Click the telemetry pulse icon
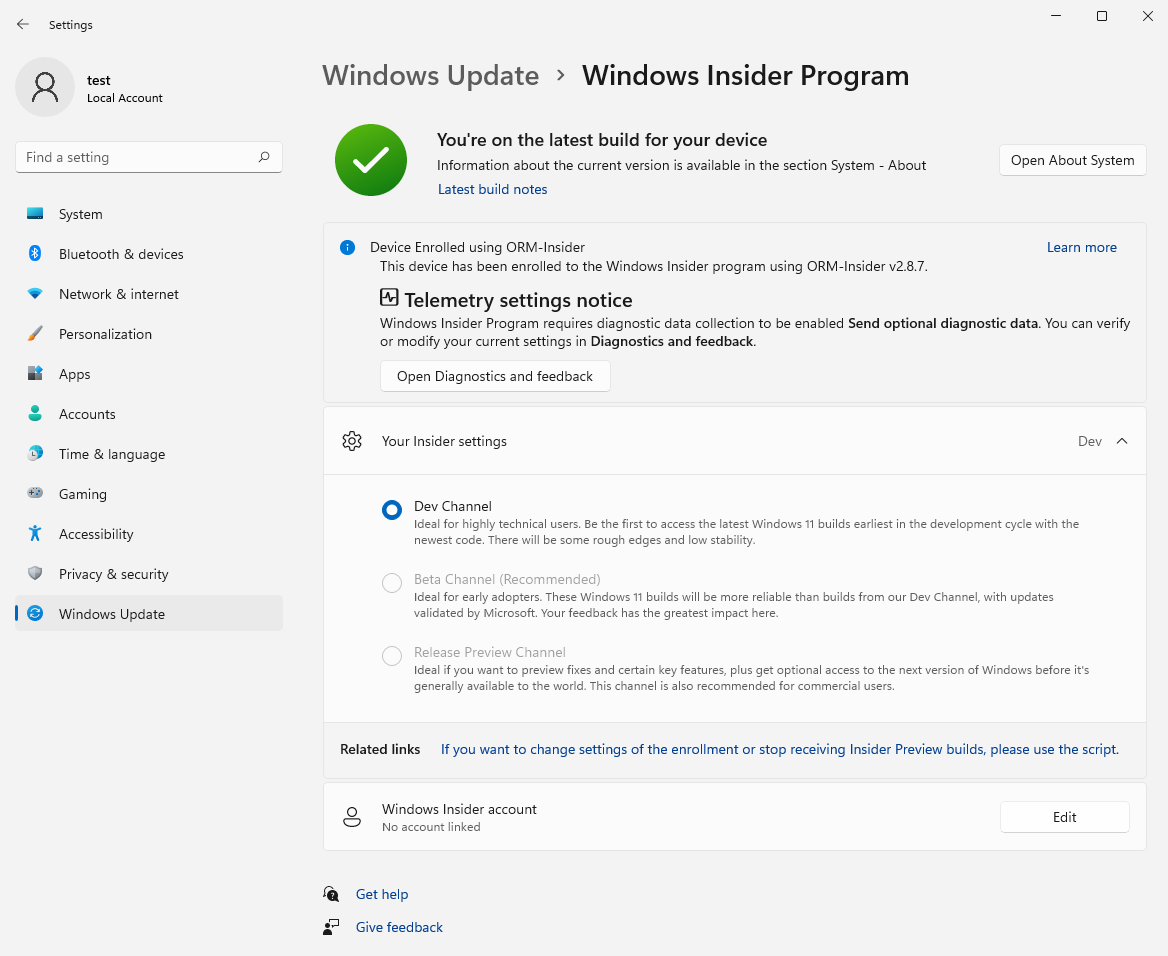The image size is (1168, 956). point(389,297)
